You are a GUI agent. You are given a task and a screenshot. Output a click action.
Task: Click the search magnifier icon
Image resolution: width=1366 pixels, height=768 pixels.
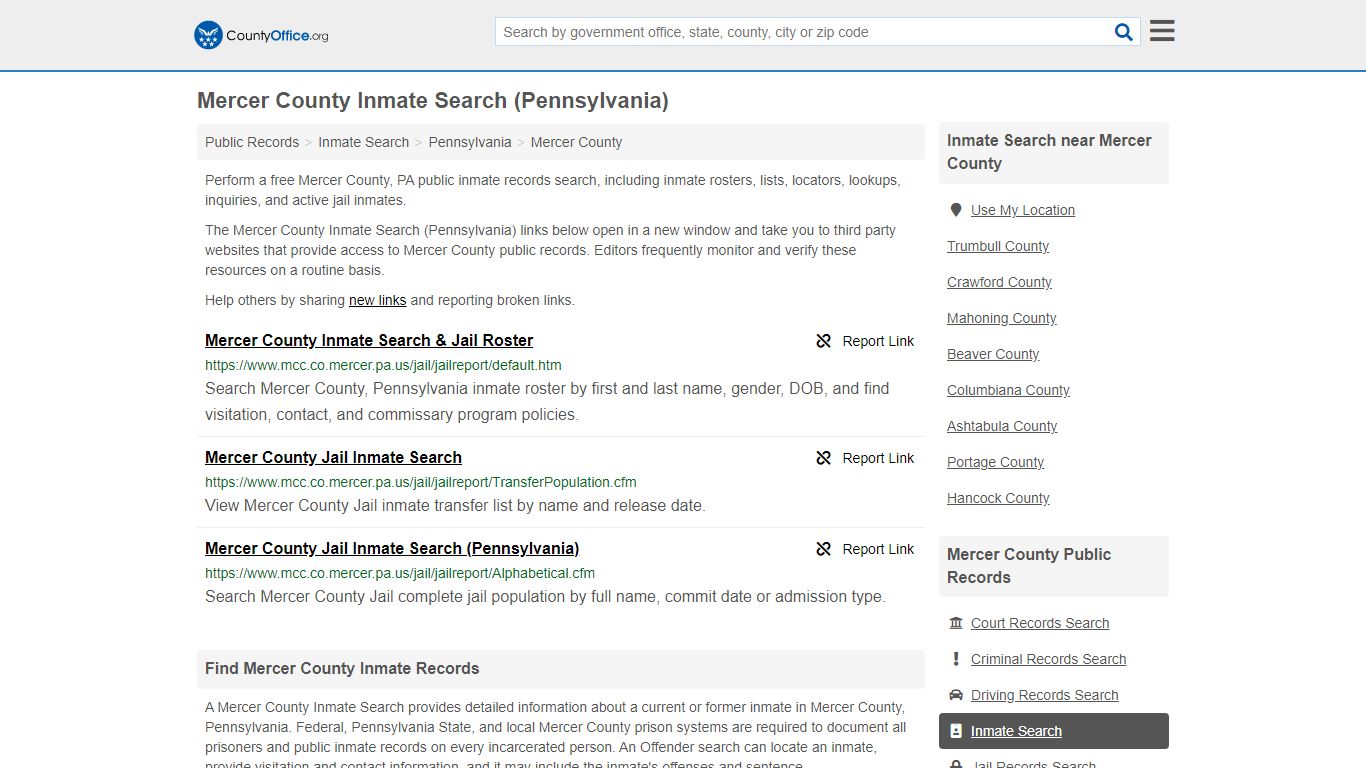1124,32
